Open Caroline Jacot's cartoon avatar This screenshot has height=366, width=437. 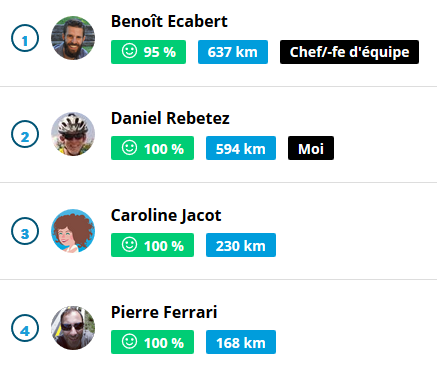[x=73, y=231]
